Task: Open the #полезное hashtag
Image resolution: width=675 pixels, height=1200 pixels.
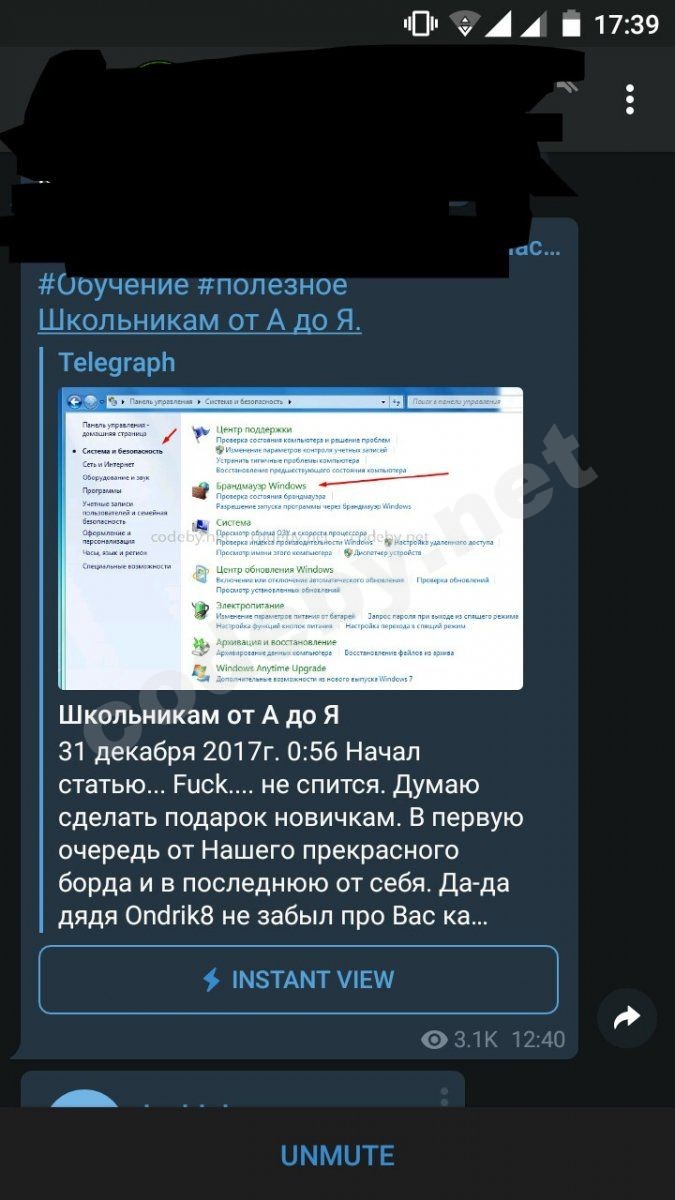Action: 272,284
